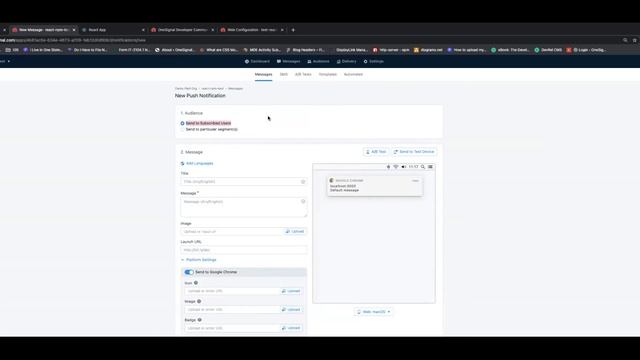Image resolution: width=640 pixels, height=360 pixels.
Task: Click the wifi icon in preview menu bar
Action: click(x=396, y=167)
